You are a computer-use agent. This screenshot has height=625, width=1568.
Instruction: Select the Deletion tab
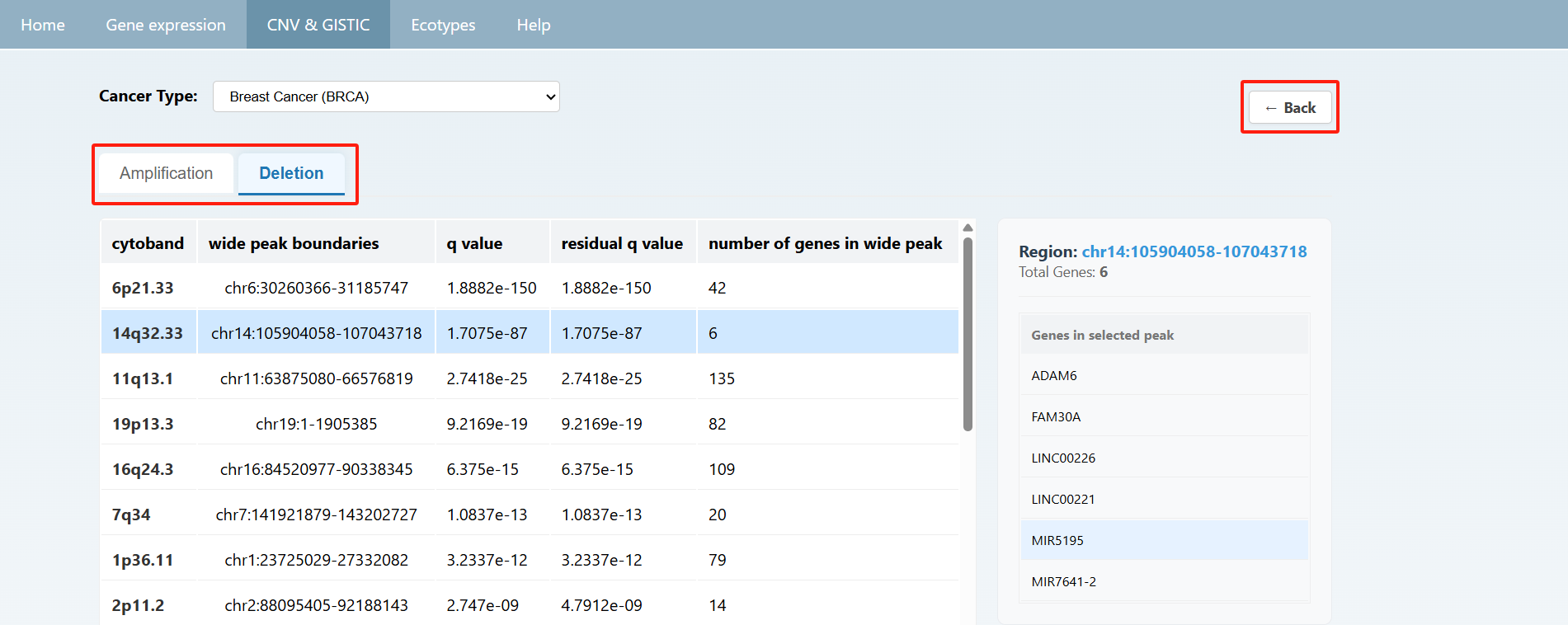click(291, 173)
